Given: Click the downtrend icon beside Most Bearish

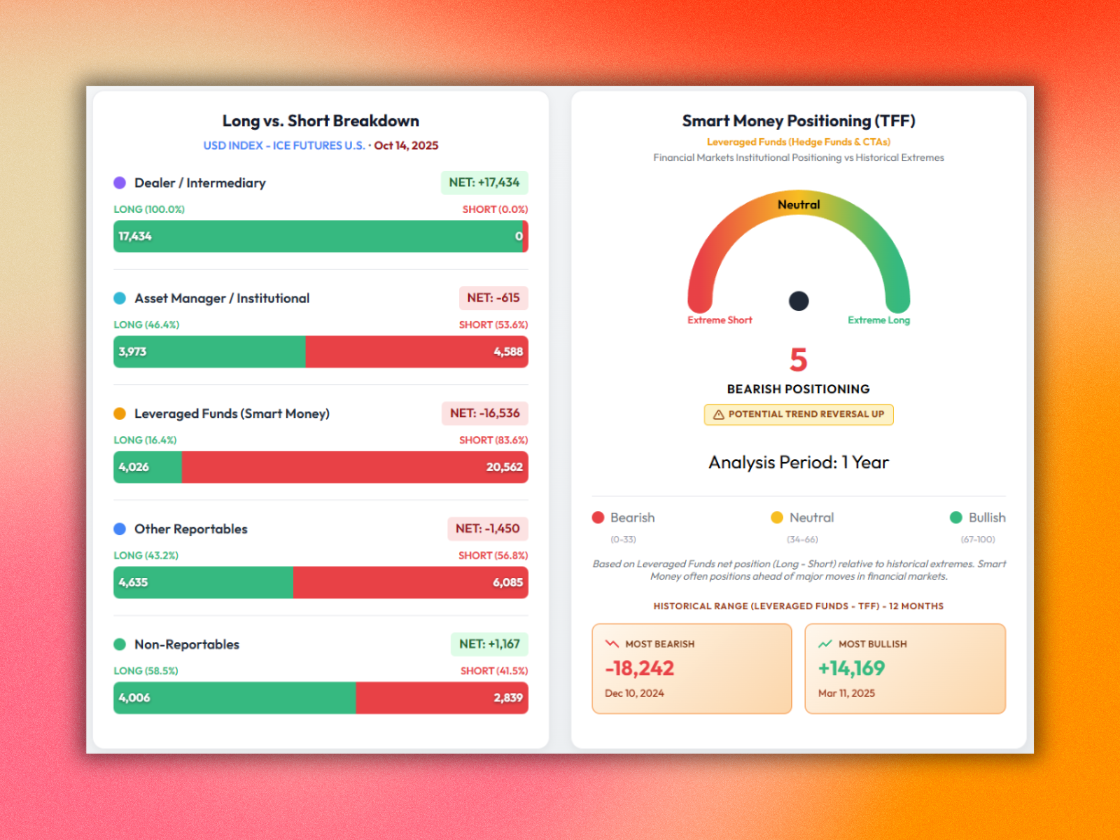Looking at the screenshot, I should (x=612, y=644).
